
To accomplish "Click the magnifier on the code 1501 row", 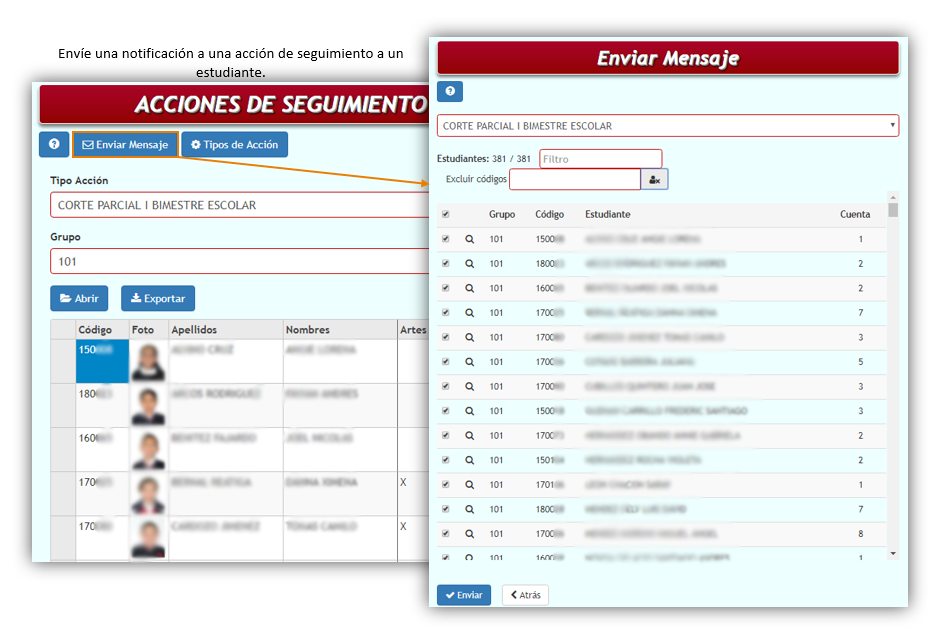I will coord(469,460).
